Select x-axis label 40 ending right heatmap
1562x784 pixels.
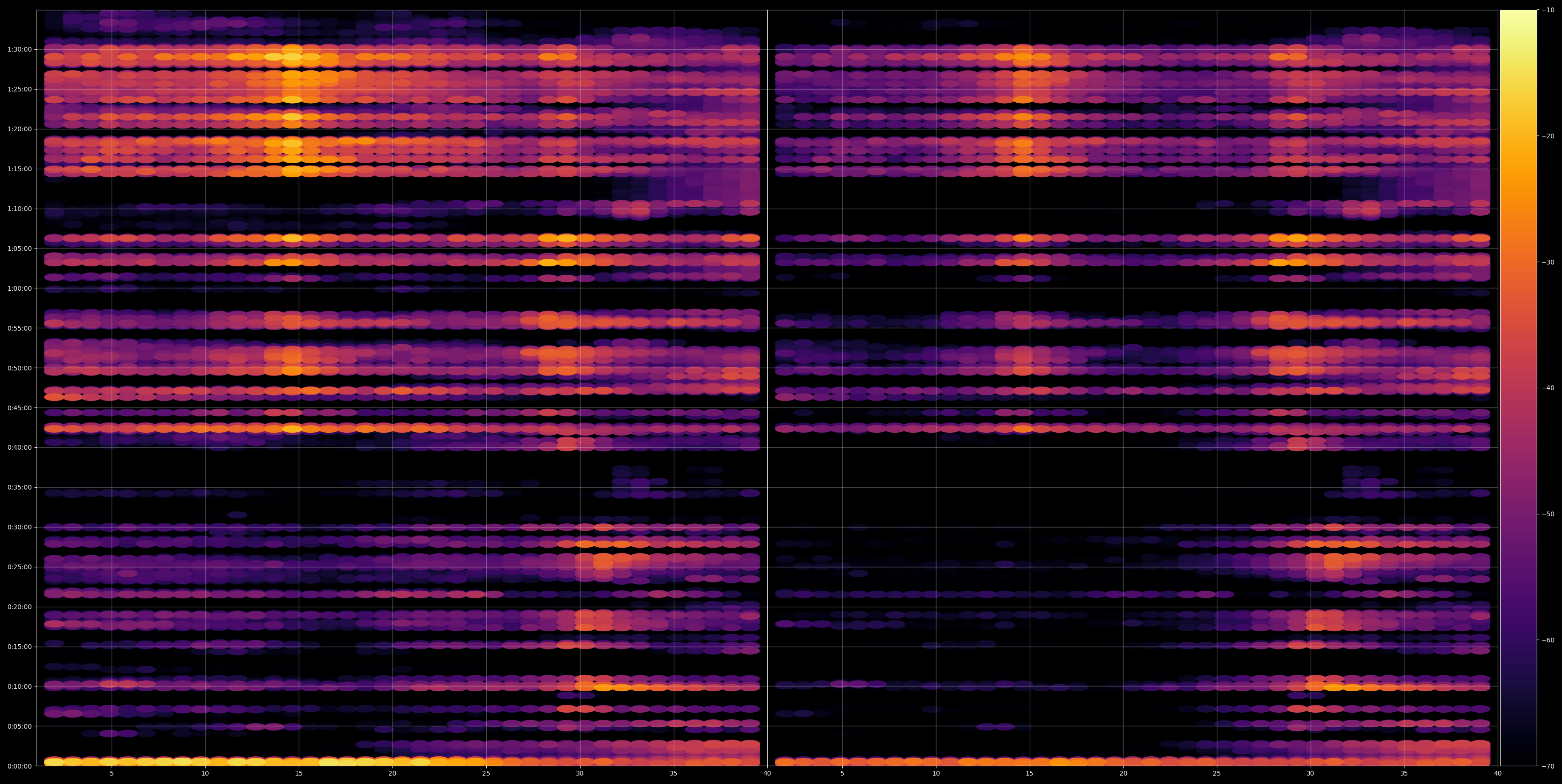pyautogui.click(x=1498, y=774)
